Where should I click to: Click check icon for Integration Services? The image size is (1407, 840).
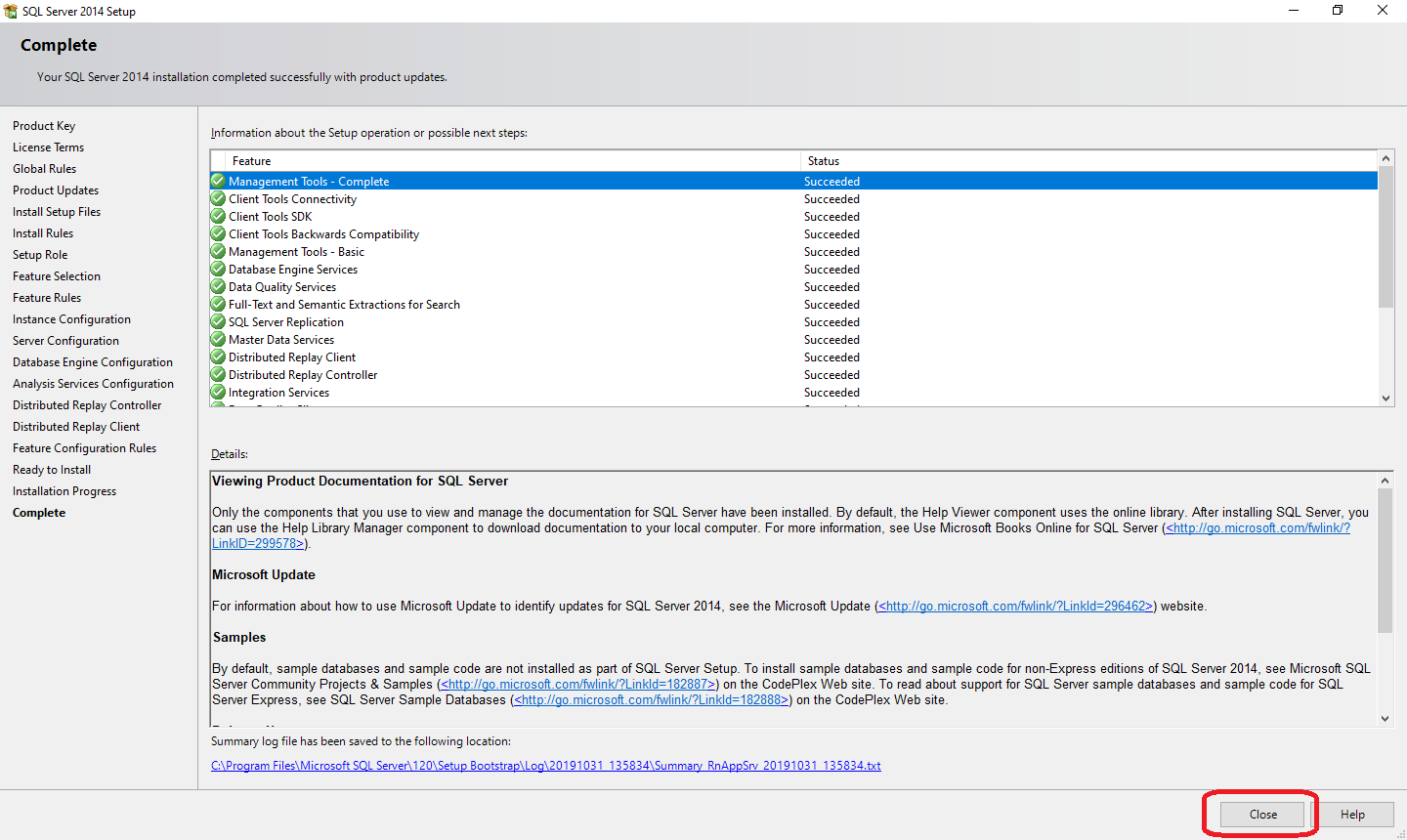[x=218, y=392]
